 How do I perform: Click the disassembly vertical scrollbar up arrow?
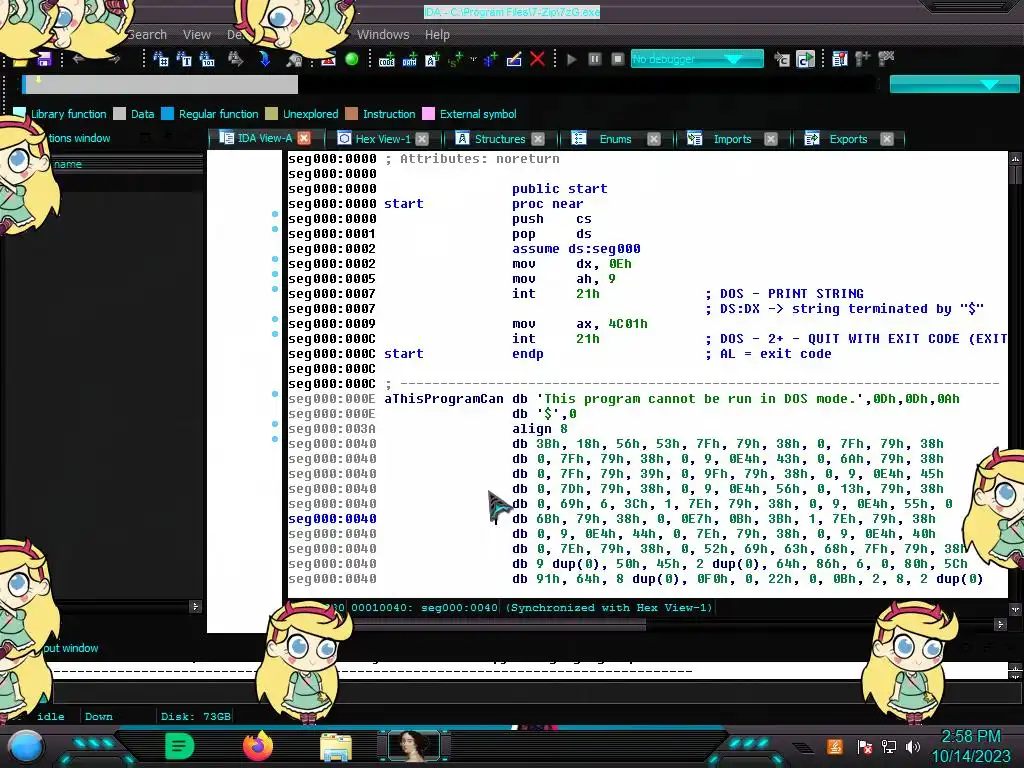(x=1015, y=158)
